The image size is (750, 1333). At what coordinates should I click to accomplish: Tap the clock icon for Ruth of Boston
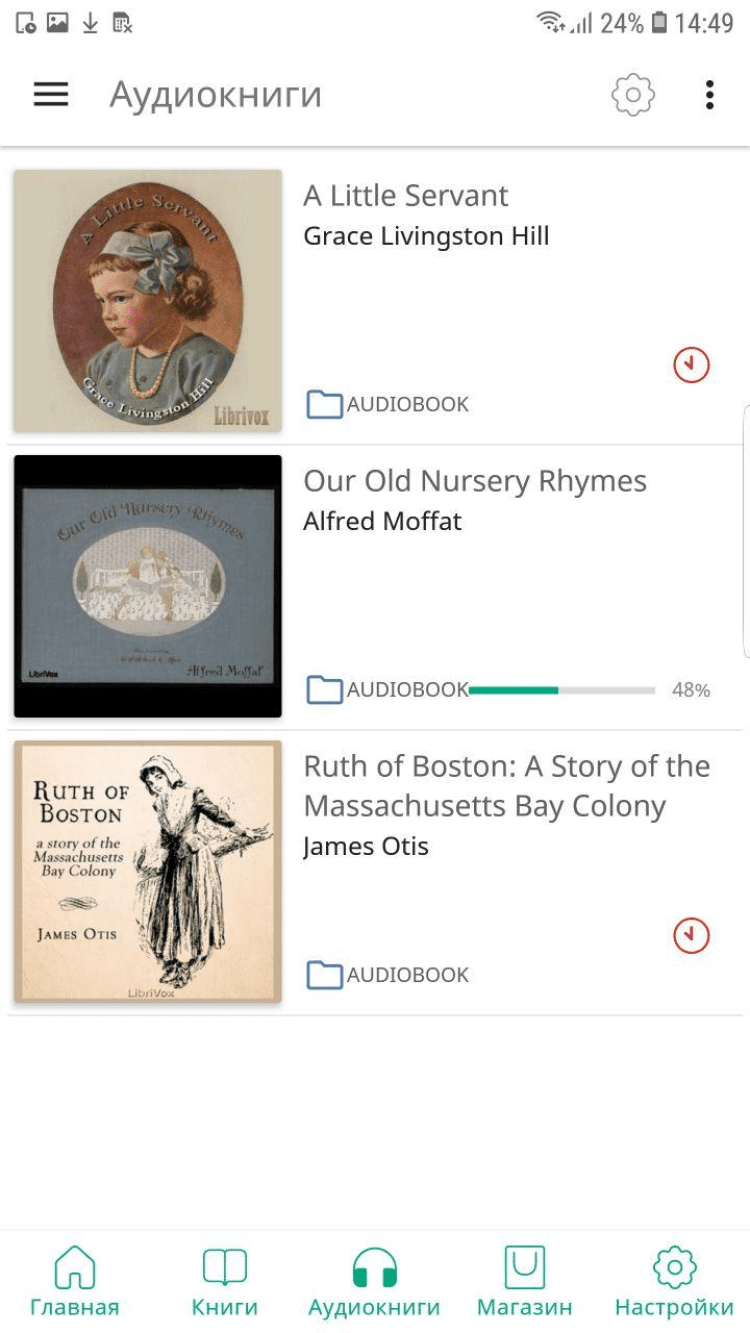click(x=691, y=936)
